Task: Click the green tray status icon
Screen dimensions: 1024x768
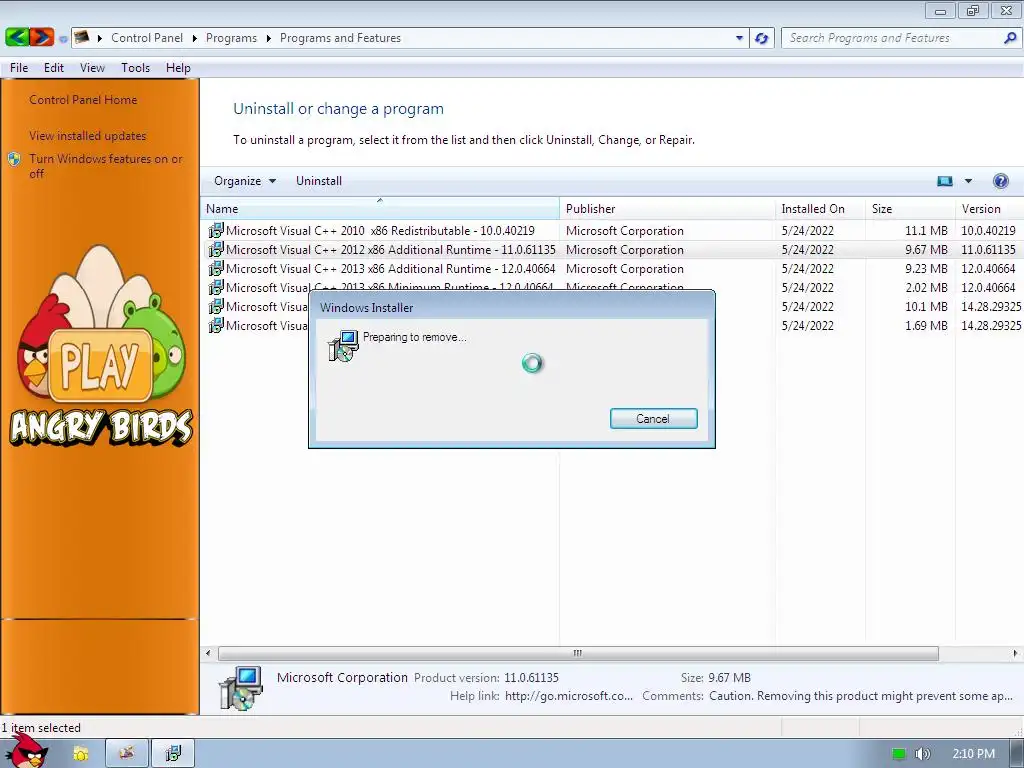Action: click(899, 754)
